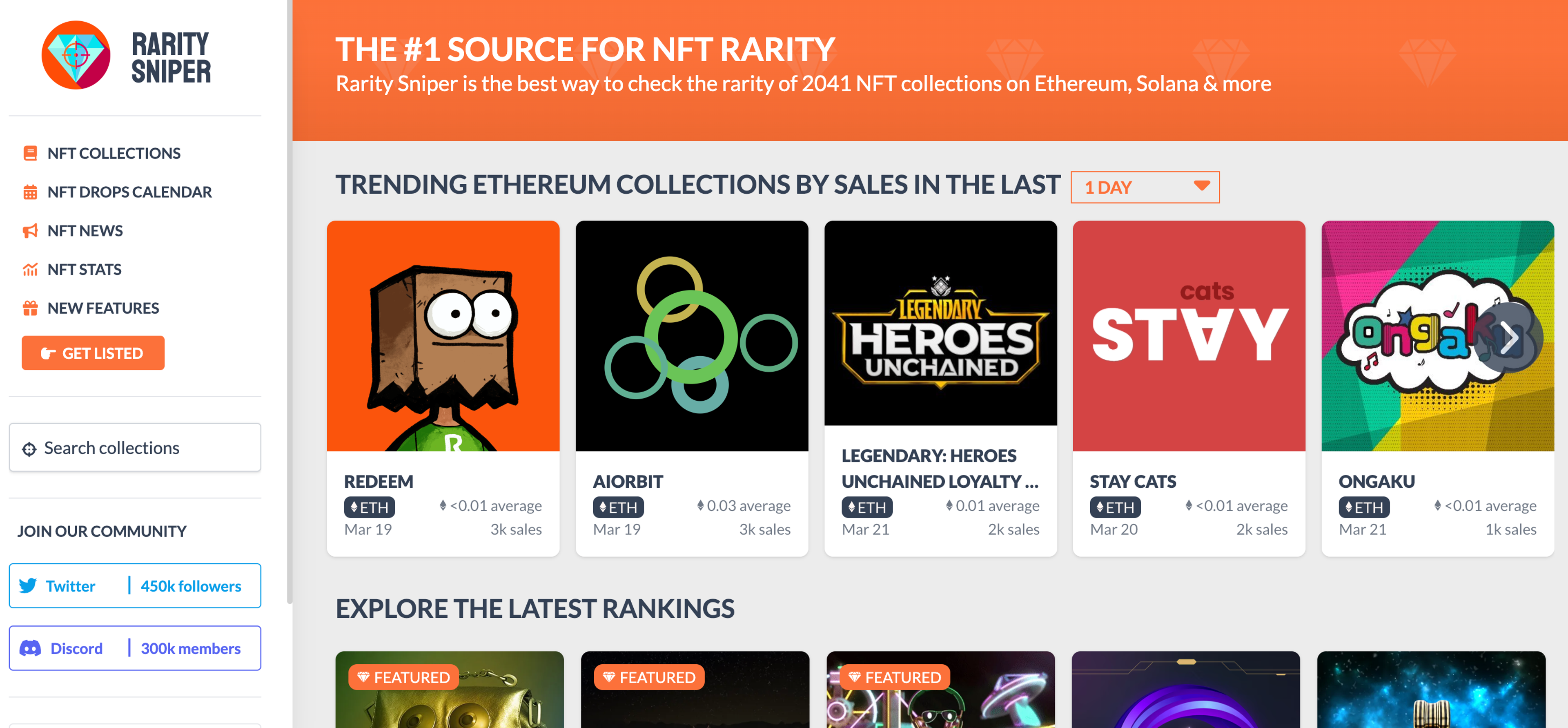Open the Redeem collection artwork
Viewport: 1568px width, 728px height.
(443, 336)
